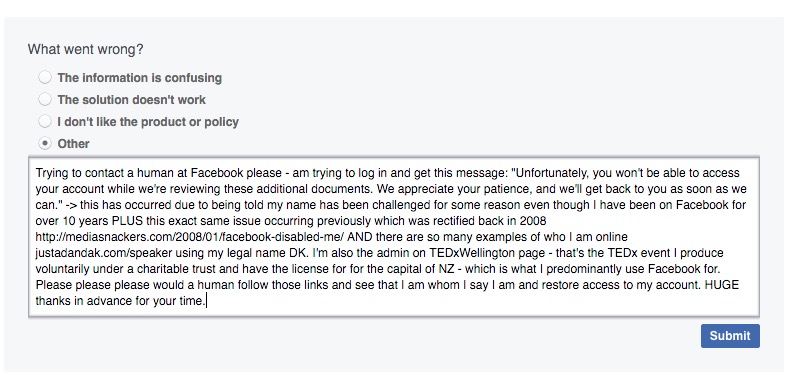Click the Submit button

(x=730, y=336)
